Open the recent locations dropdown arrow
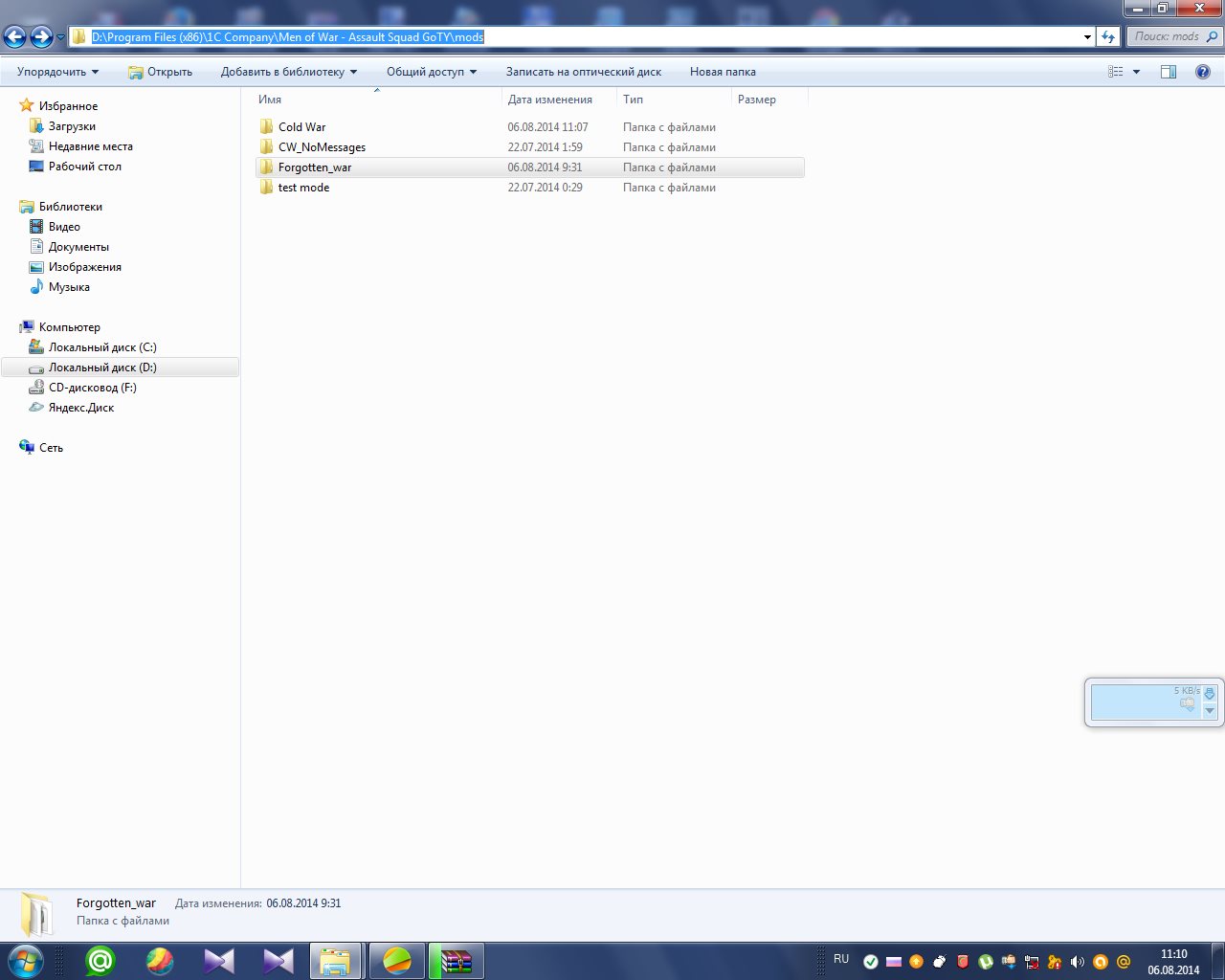The image size is (1225, 980). pos(60,37)
